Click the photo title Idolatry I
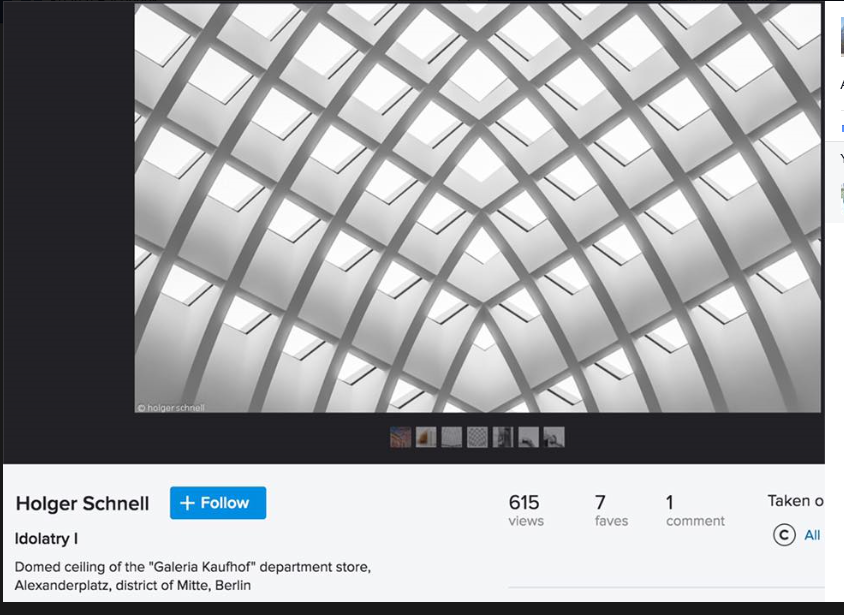Image resolution: width=844 pixels, height=615 pixels. [46, 539]
